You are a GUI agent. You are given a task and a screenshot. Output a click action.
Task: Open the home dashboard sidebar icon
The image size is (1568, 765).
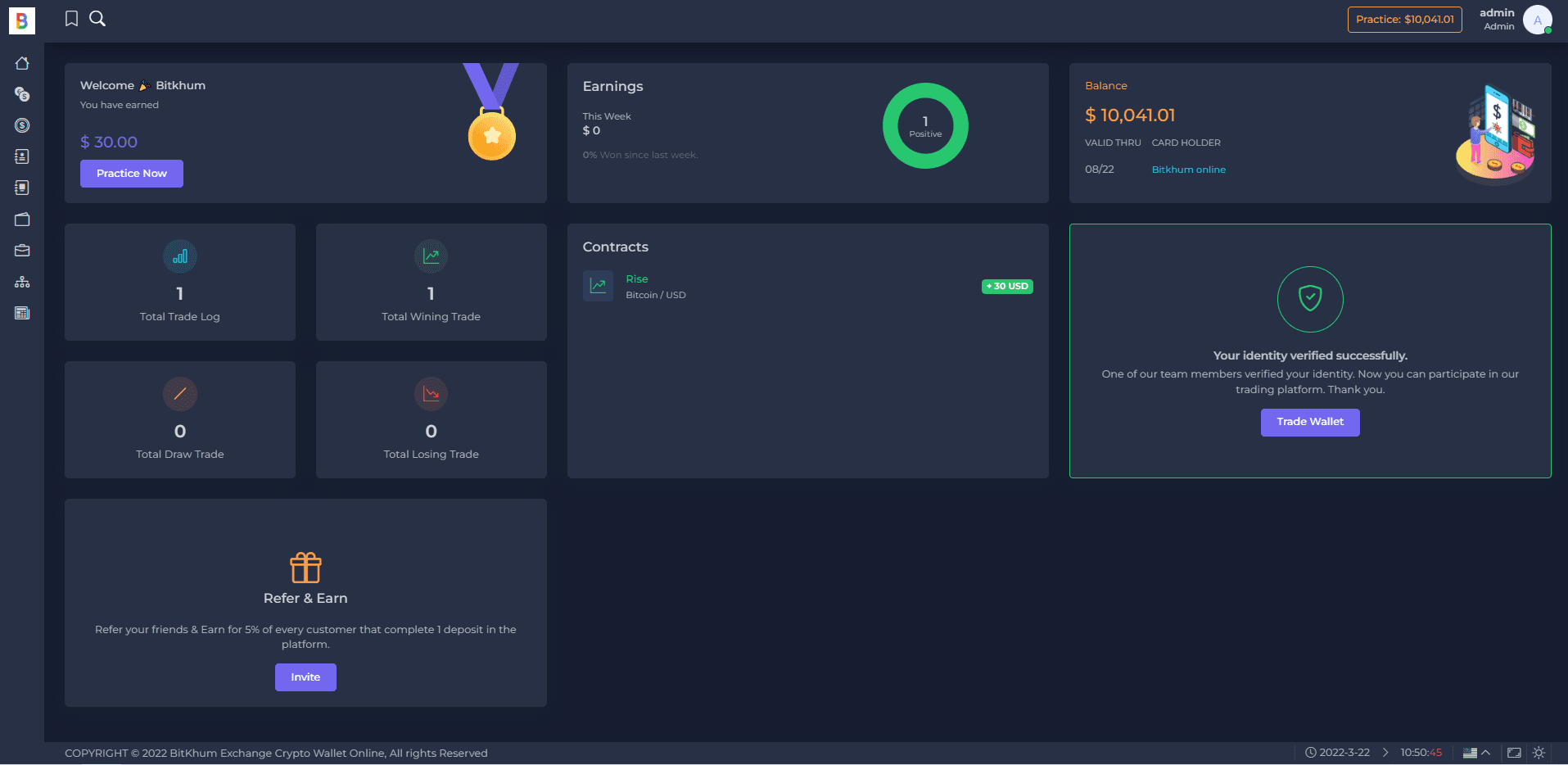(22, 63)
